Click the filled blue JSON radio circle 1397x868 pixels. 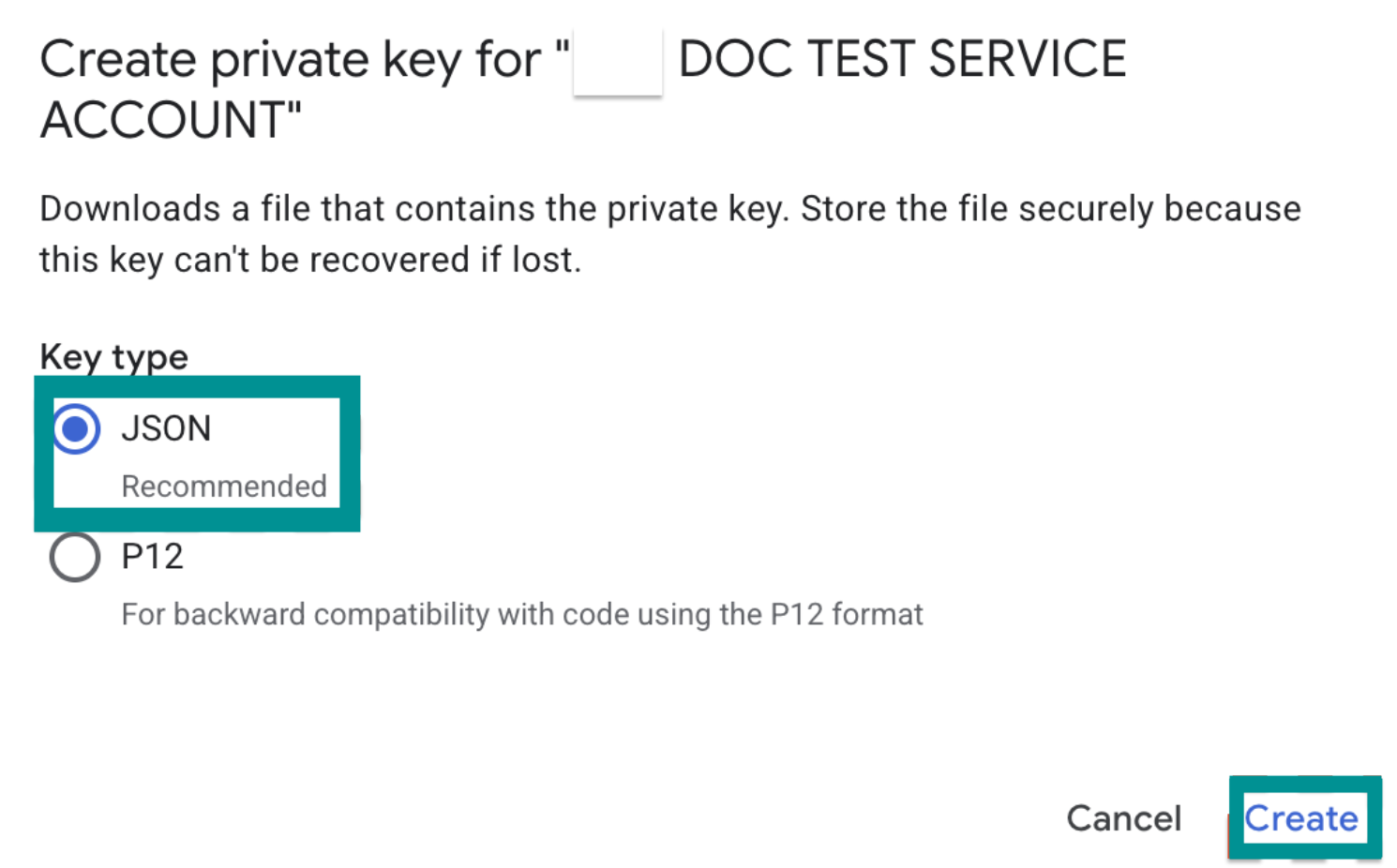pos(75,428)
